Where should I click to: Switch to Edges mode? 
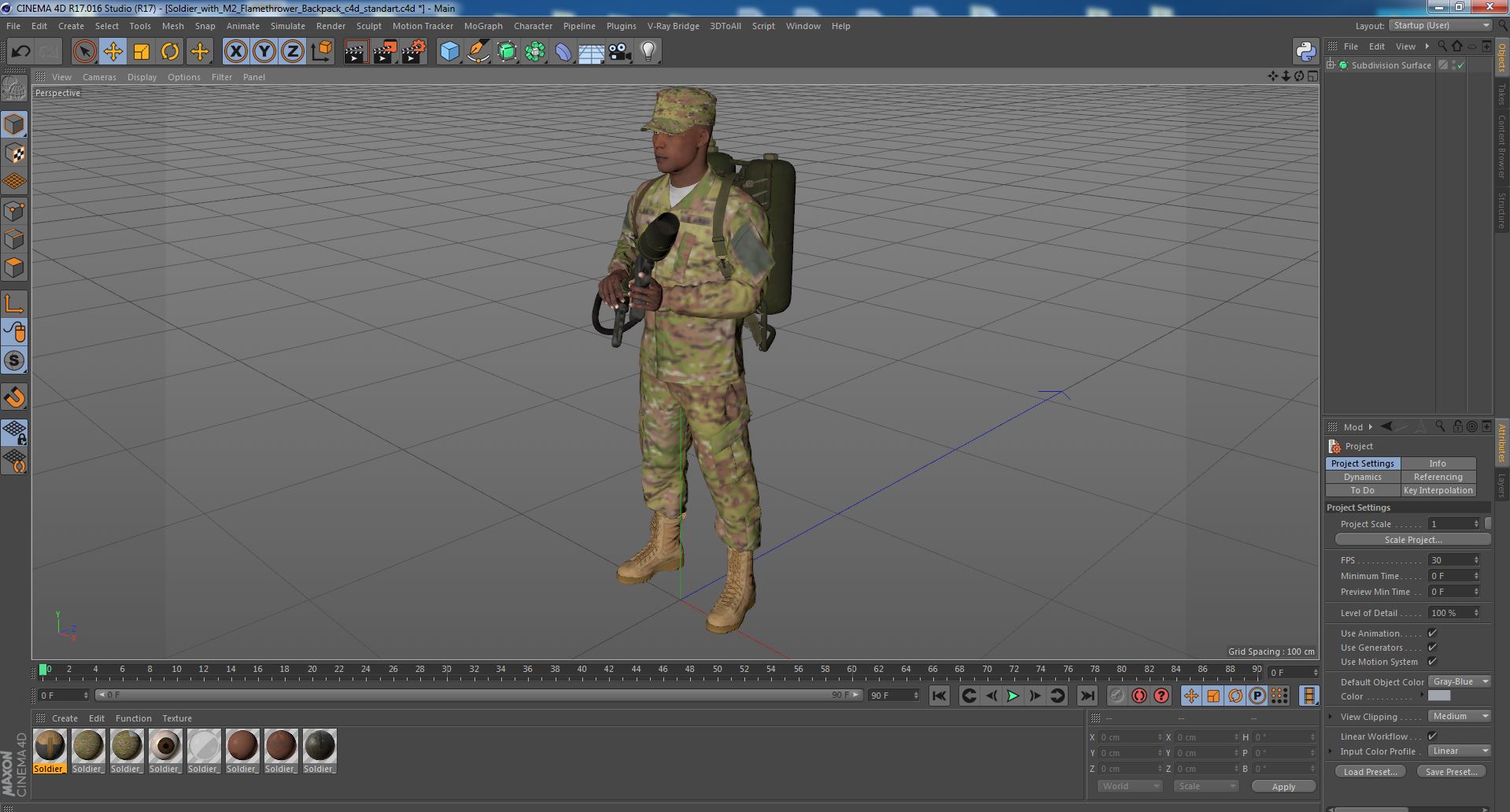click(x=14, y=239)
